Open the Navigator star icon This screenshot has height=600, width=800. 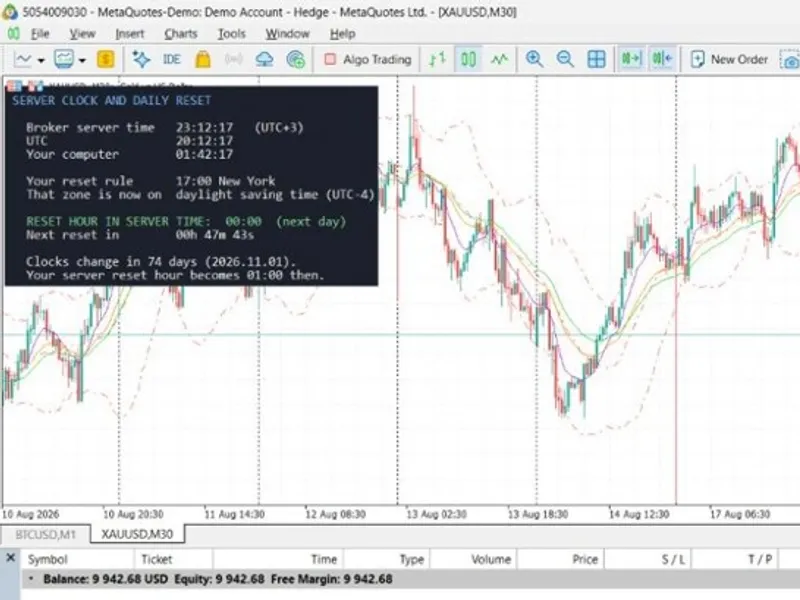point(141,59)
